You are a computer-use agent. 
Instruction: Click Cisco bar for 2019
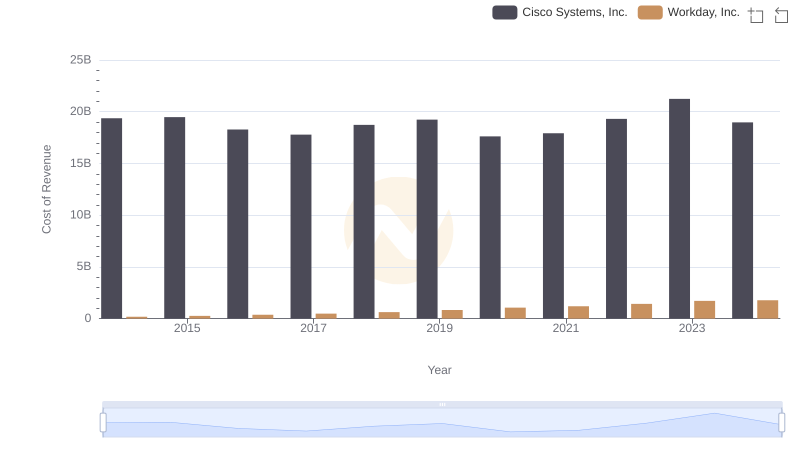click(x=427, y=219)
